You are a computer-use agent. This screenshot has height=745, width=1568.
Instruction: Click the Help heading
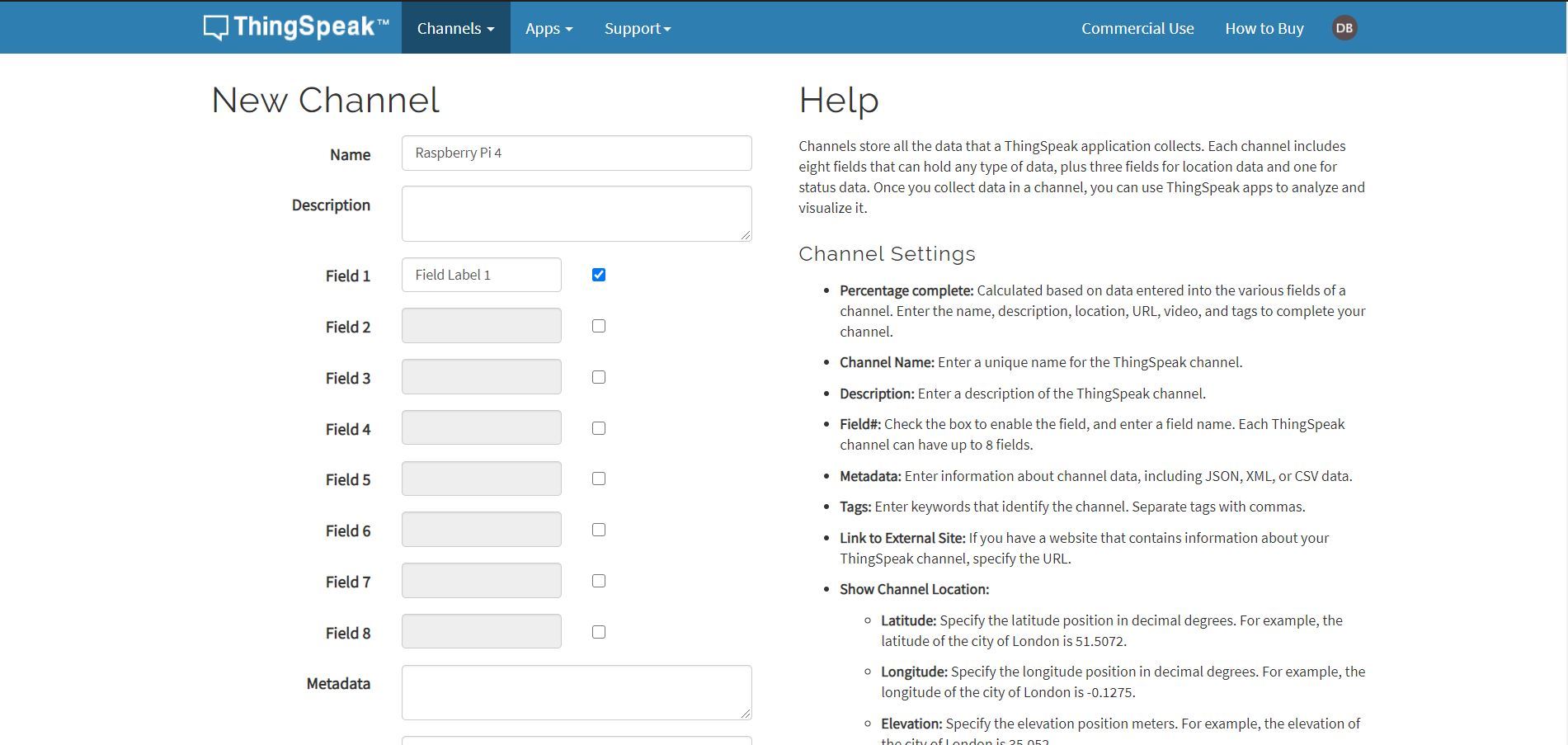(x=839, y=101)
